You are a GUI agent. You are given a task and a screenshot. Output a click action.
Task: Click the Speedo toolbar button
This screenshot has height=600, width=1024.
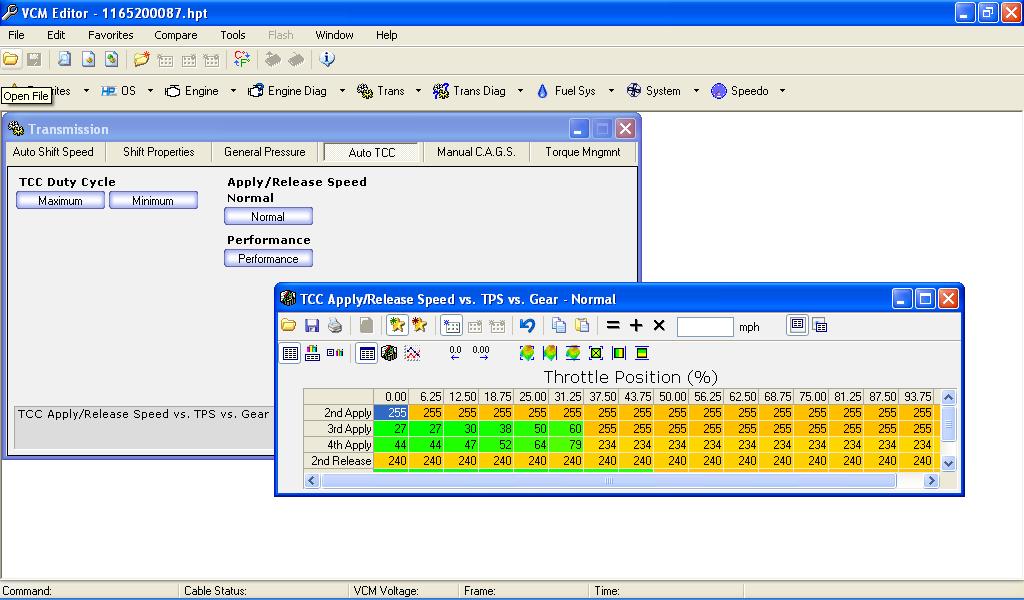(x=740, y=91)
